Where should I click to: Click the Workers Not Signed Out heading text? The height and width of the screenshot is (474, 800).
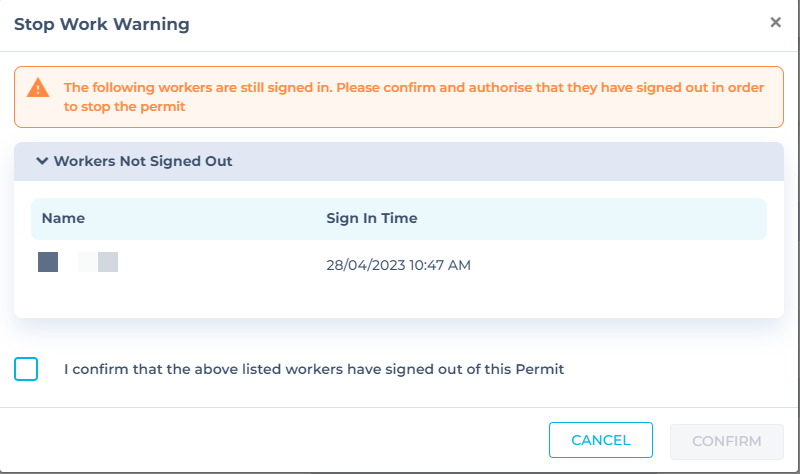click(143, 160)
